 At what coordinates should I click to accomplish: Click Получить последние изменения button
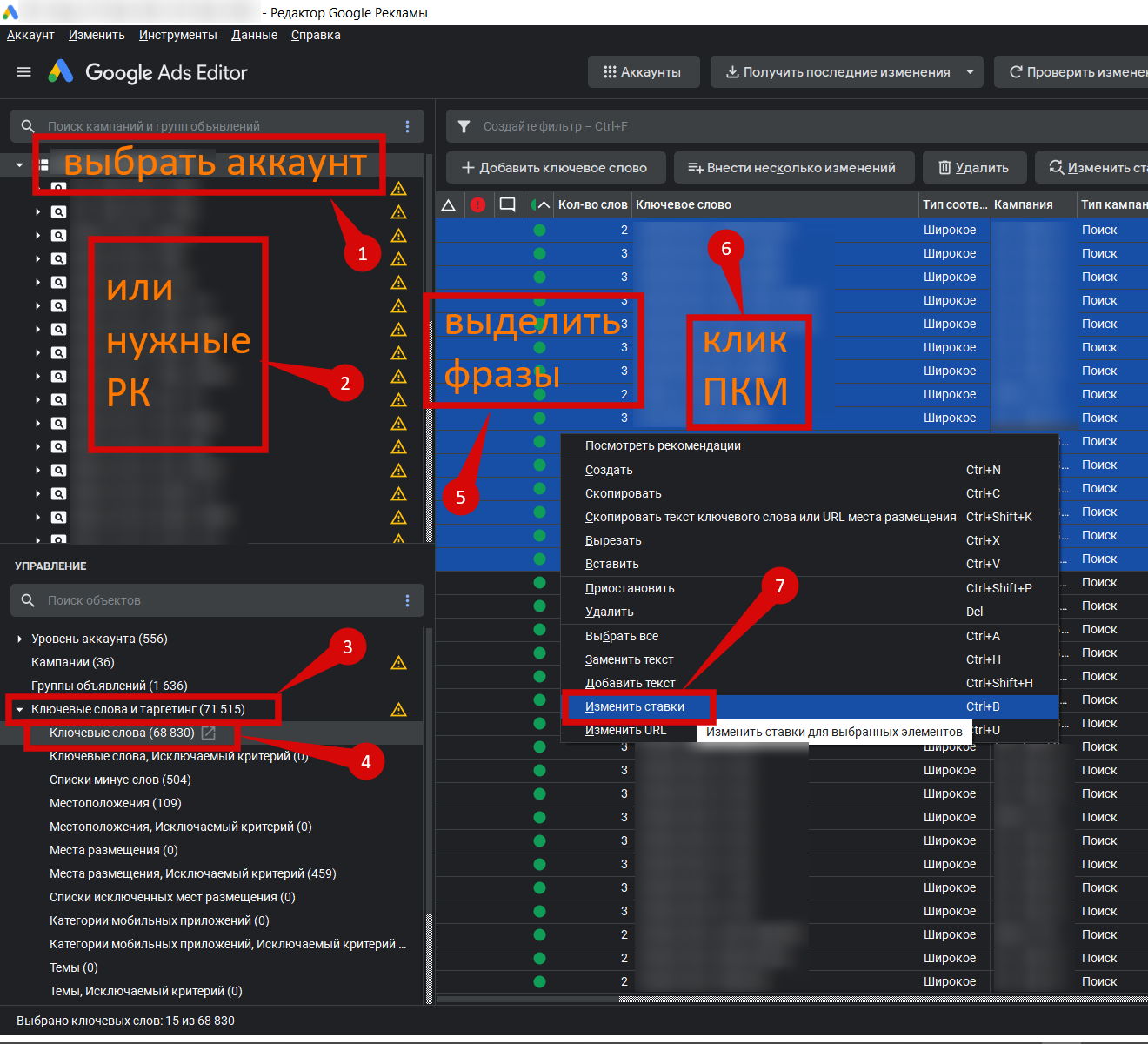click(838, 72)
